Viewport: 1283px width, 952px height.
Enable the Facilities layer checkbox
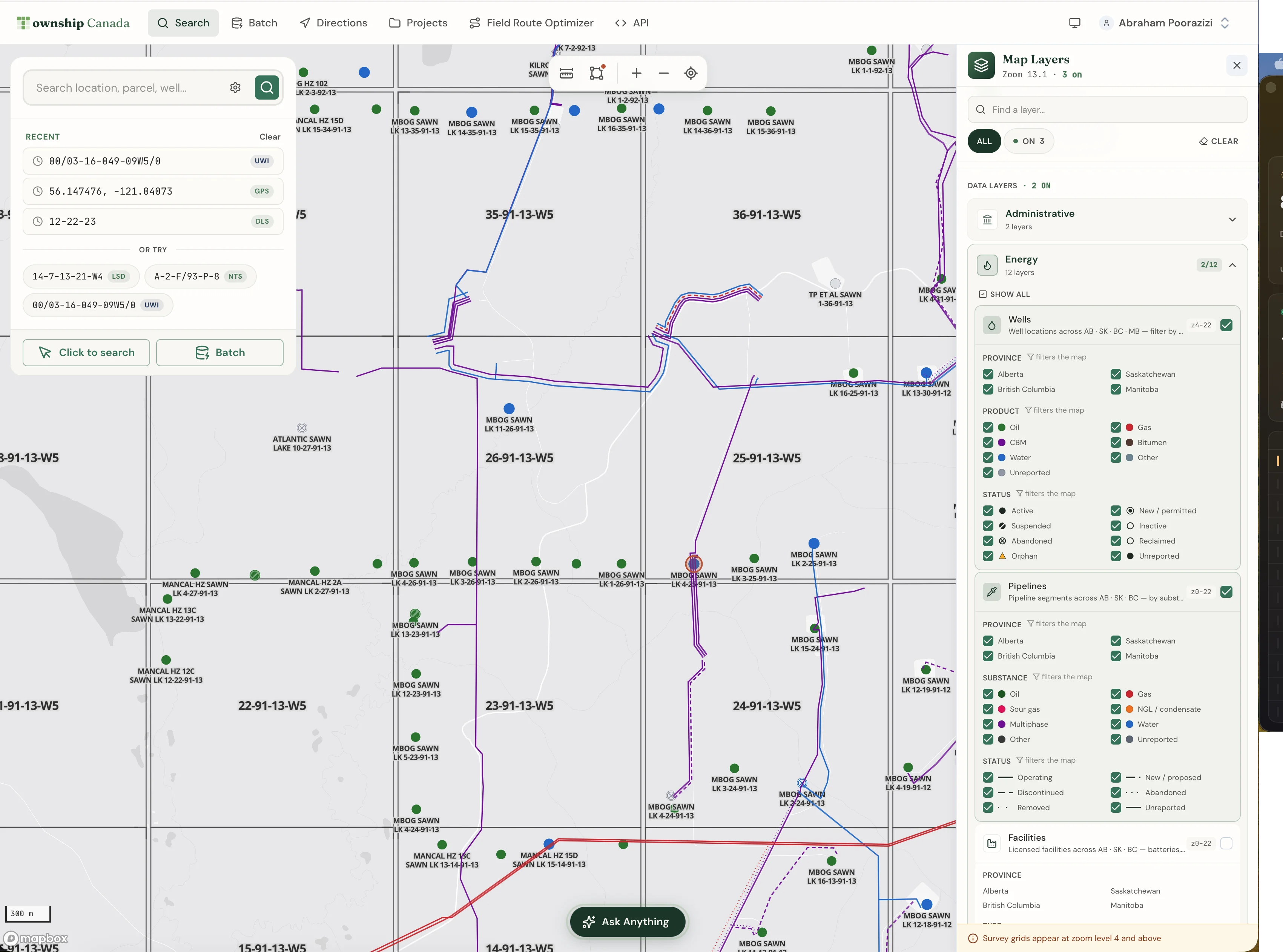click(x=1226, y=844)
